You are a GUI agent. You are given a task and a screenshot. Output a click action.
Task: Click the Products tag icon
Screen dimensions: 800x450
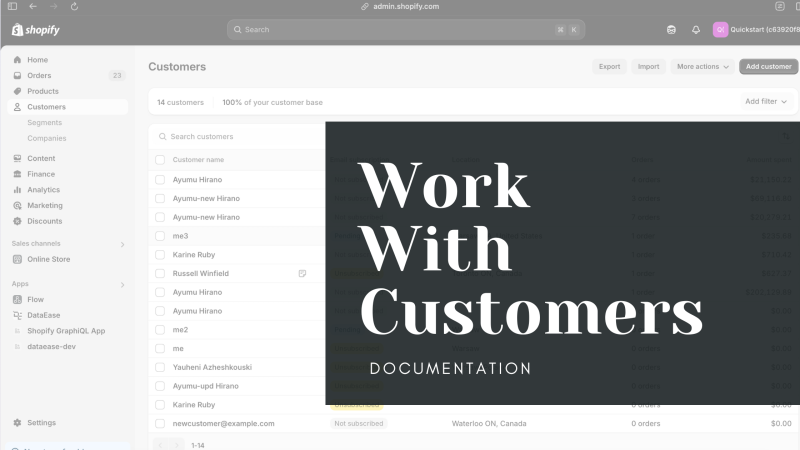coord(17,91)
